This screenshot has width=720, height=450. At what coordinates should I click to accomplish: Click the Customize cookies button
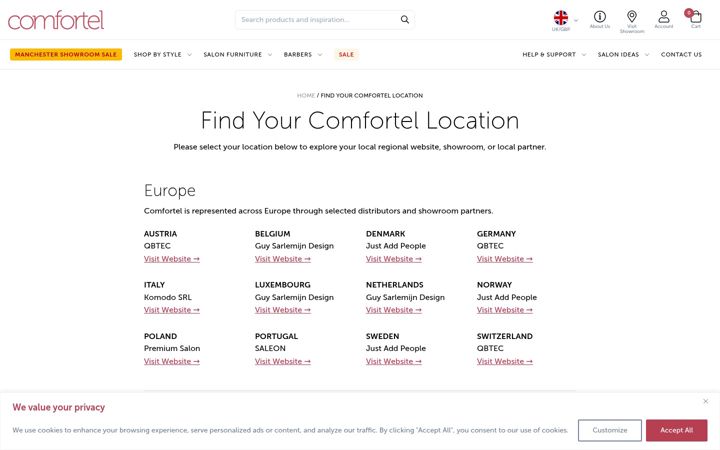[x=610, y=430]
